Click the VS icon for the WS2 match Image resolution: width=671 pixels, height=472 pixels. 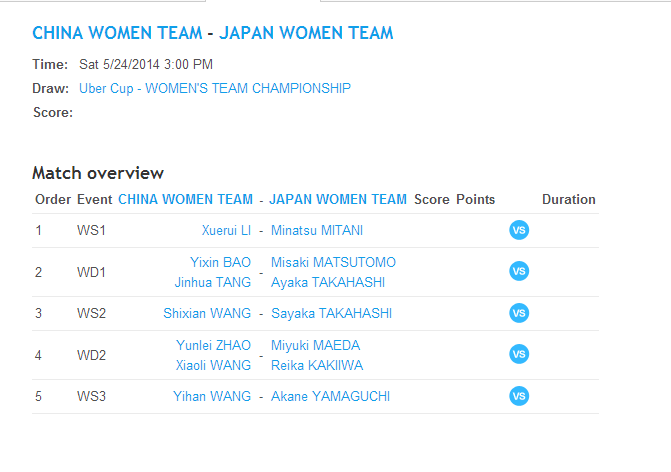tap(519, 313)
